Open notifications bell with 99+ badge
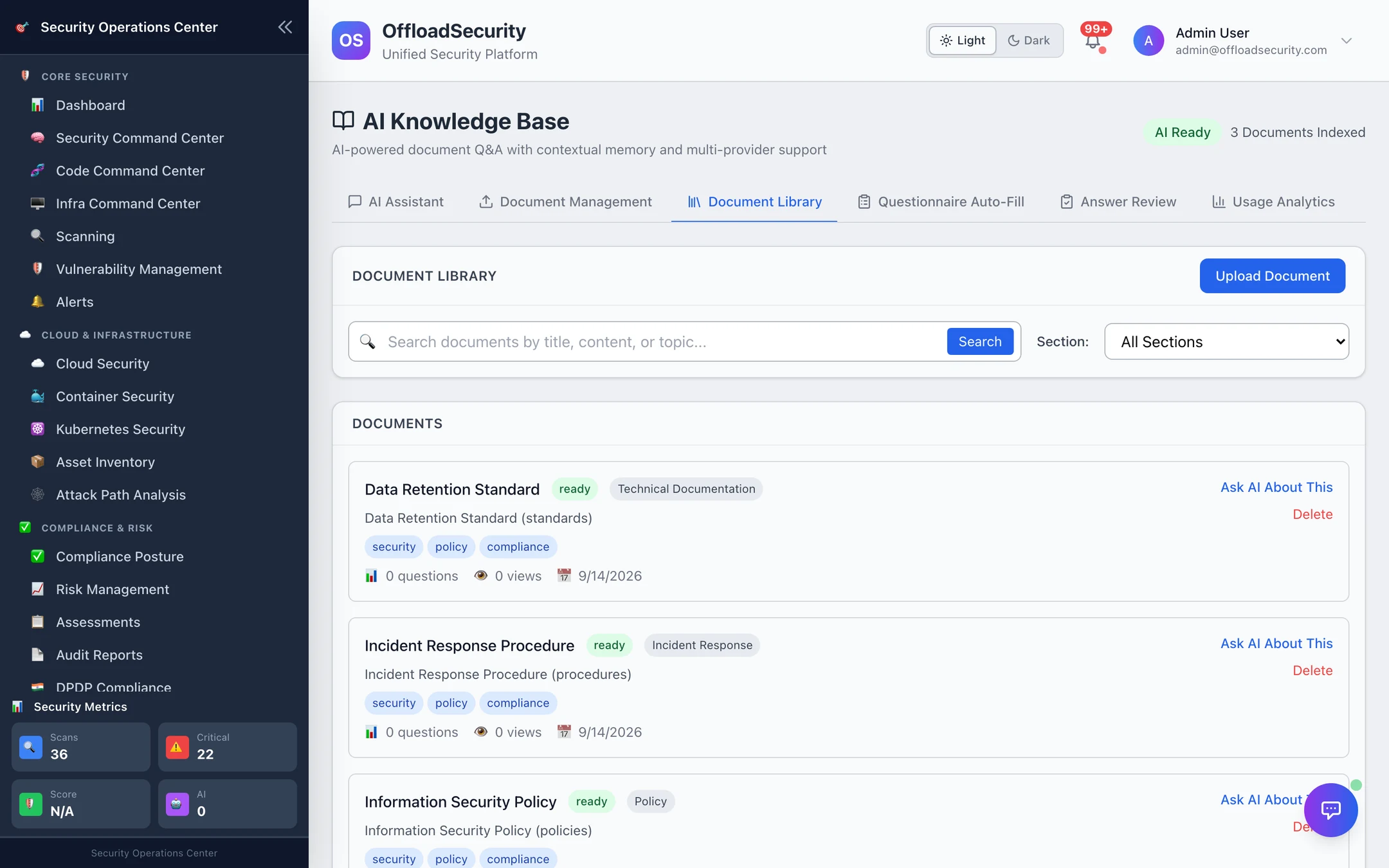Screen dimensions: 1389x868 (1093, 40)
